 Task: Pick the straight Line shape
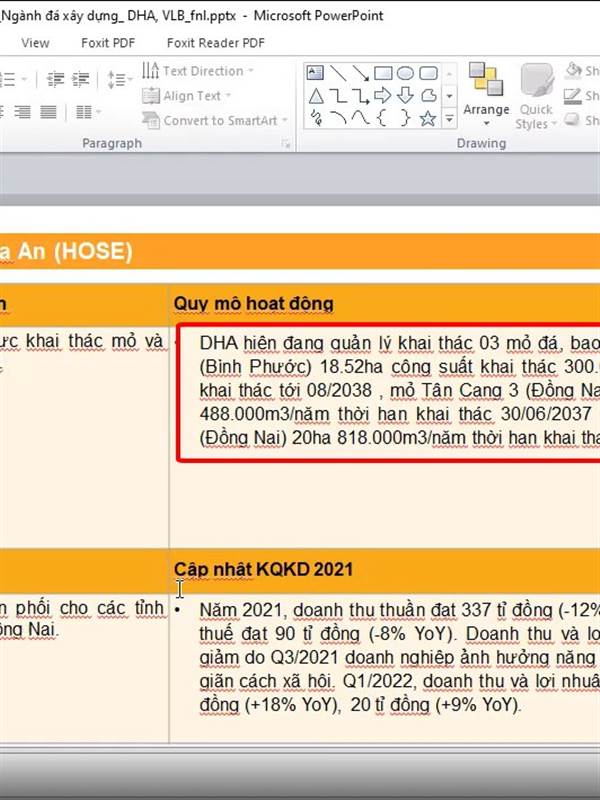click(x=338, y=73)
